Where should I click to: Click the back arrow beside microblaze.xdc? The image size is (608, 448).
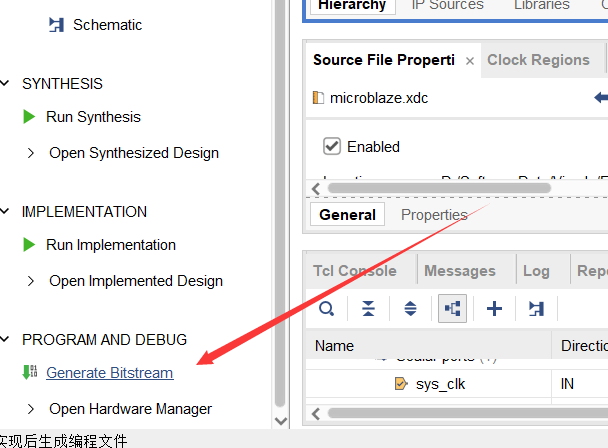pos(600,98)
